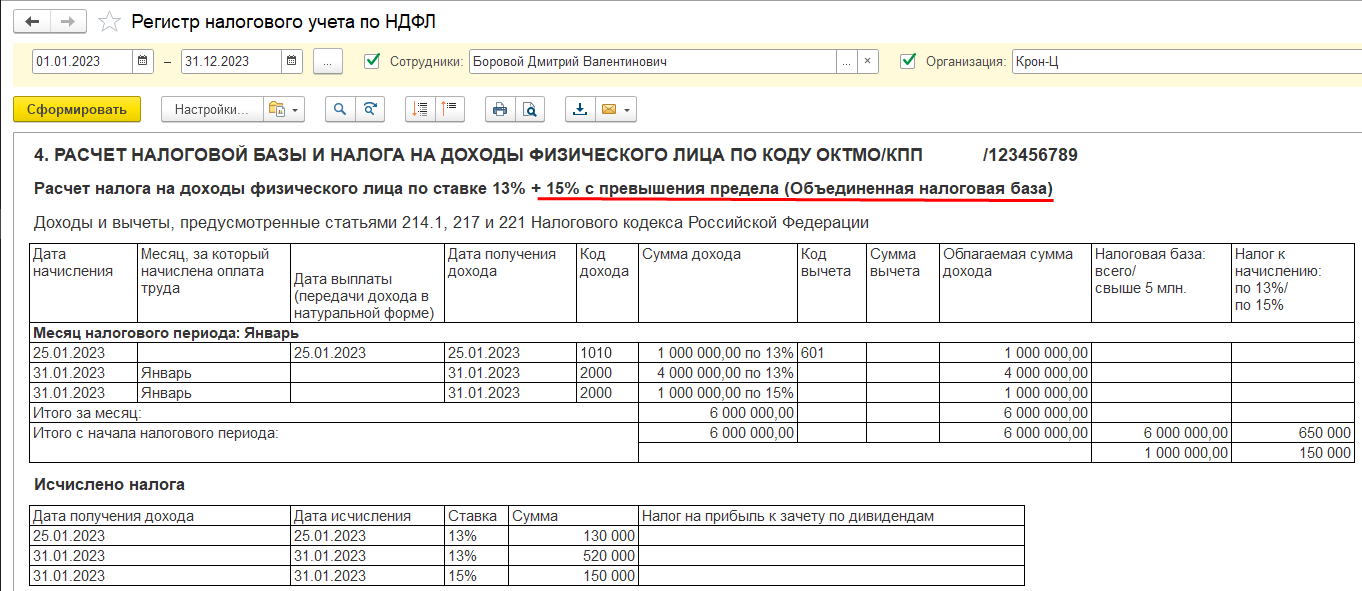Open calendar for start date 01.01.2023

(144, 61)
